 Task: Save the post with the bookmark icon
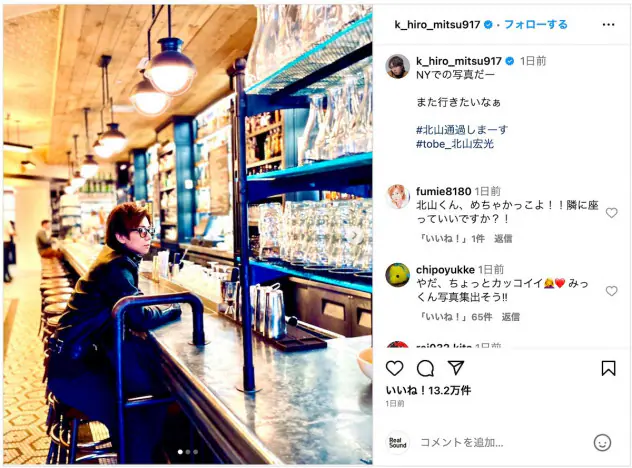[x=608, y=368]
